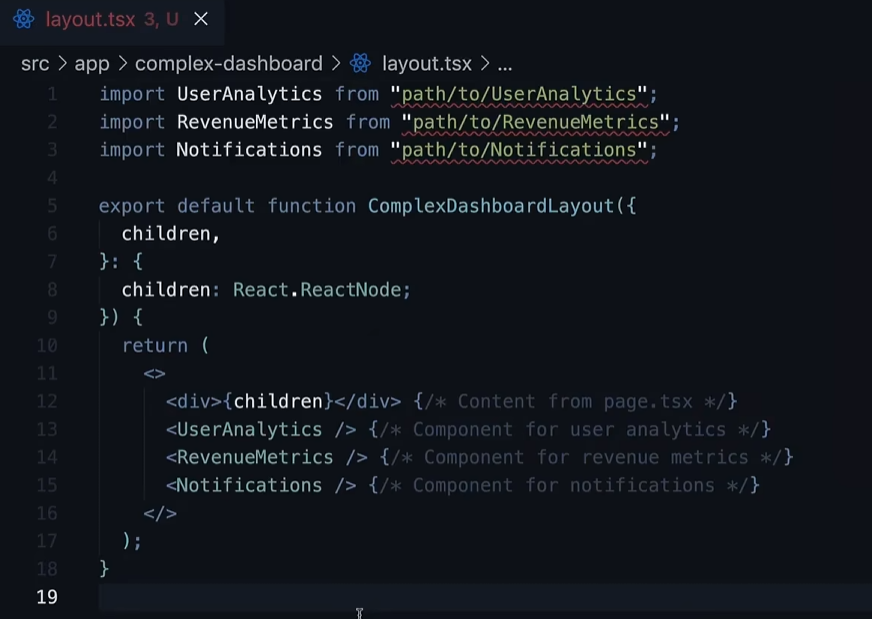
Task: Open the layout.tsx breadcrumb segment
Action: click(x=427, y=64)
